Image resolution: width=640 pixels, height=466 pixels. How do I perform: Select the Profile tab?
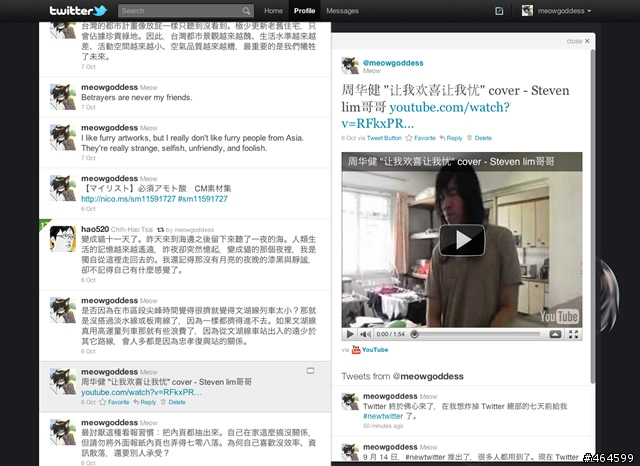(x=304, y=11)
